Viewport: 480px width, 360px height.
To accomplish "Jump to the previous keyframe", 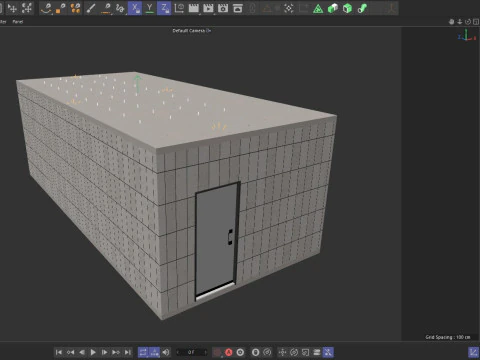I will click(x=70, y=352).
